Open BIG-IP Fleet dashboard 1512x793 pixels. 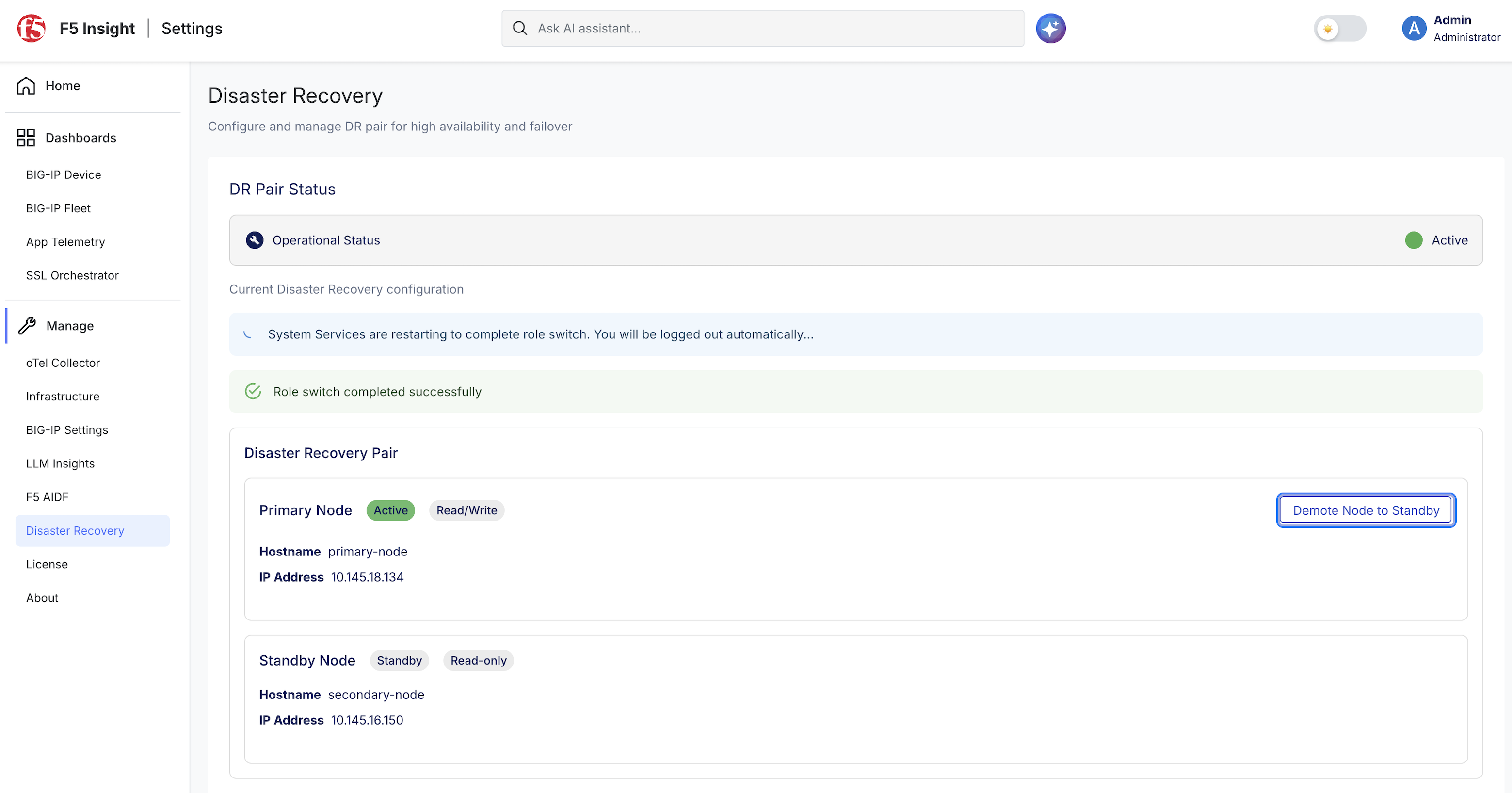pyautogui.click(x=58, y=208)
